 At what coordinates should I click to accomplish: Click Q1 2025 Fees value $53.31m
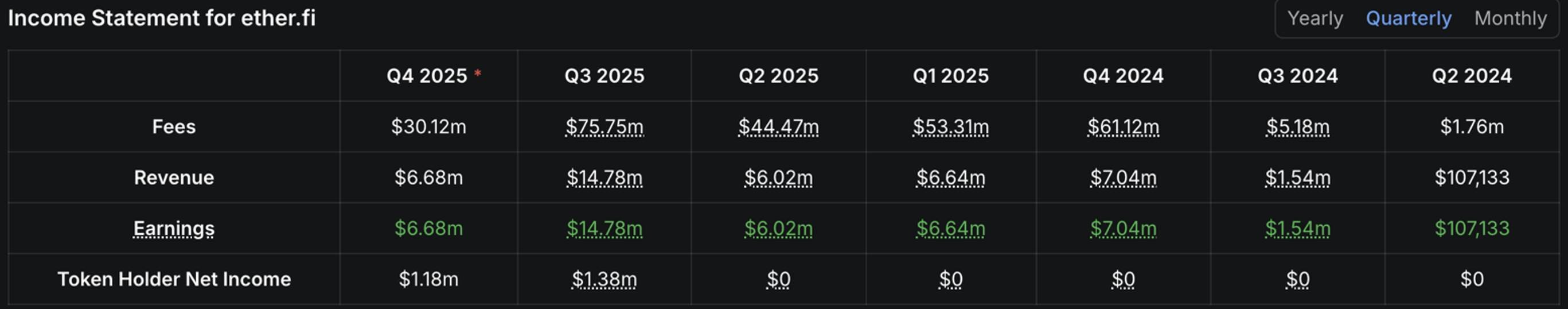950,127
